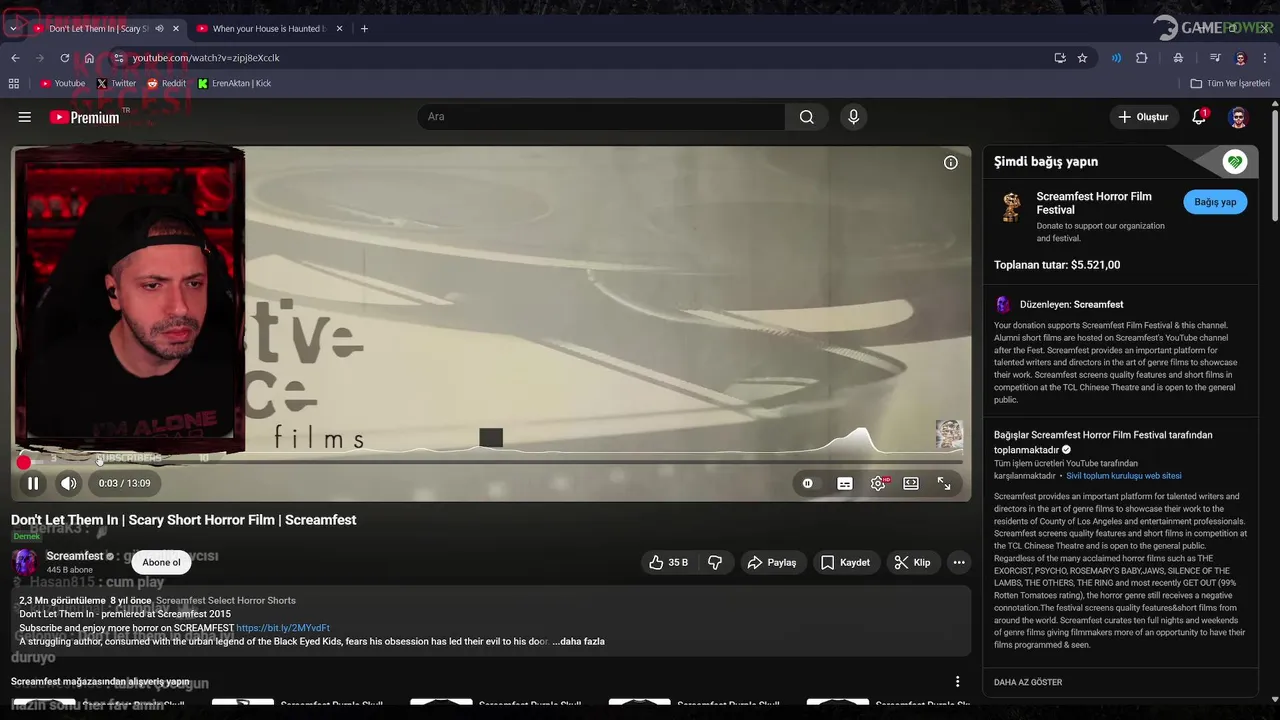
Task: Subscribe with the Abone ol button
Action: 161,563
